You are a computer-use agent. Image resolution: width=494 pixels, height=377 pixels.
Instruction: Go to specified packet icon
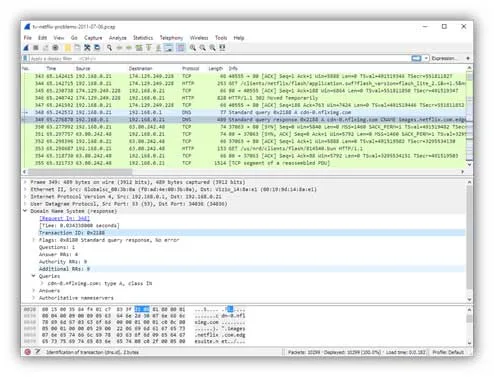(139, 48)
